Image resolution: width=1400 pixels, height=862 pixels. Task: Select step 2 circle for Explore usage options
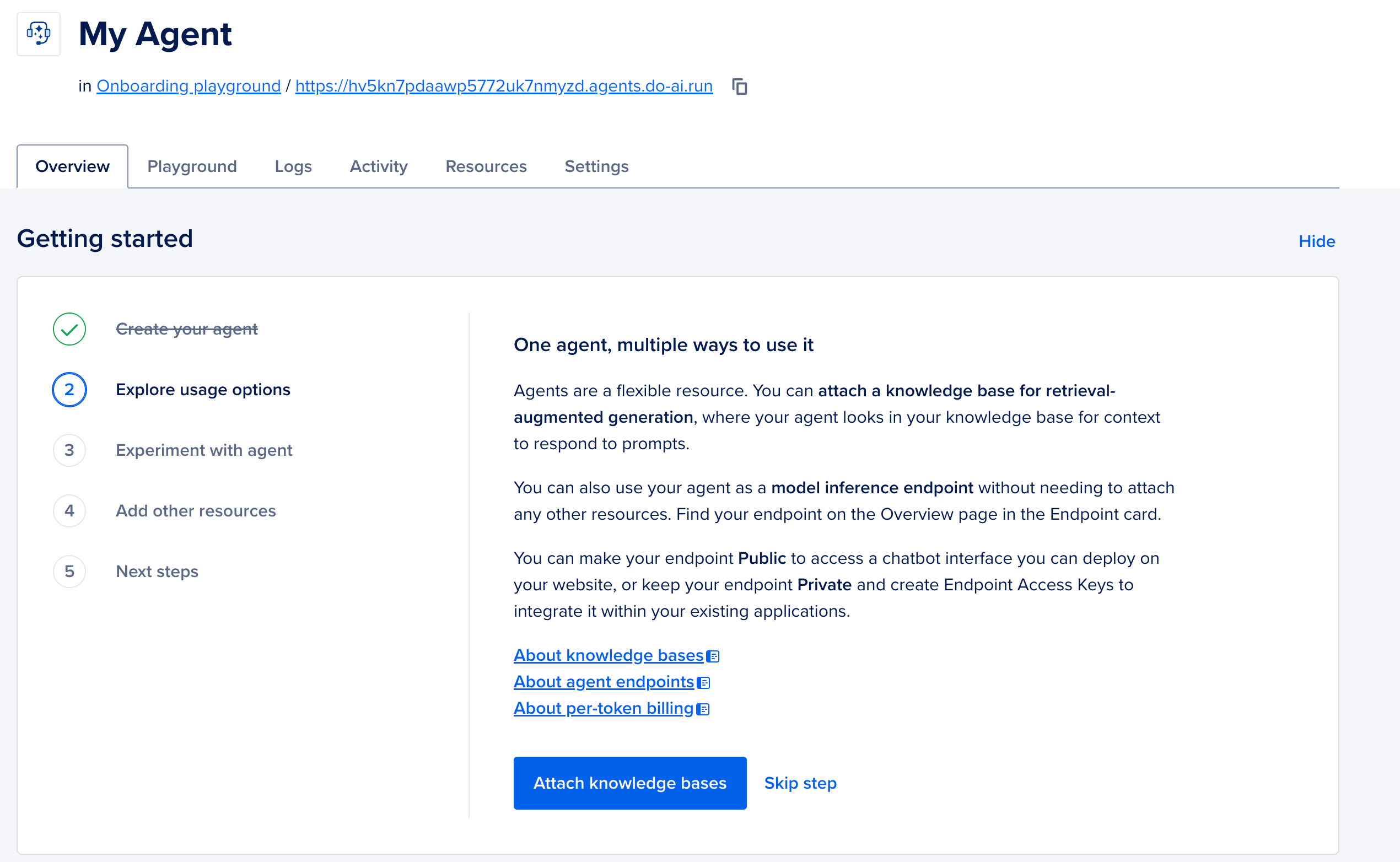[69, 389]
